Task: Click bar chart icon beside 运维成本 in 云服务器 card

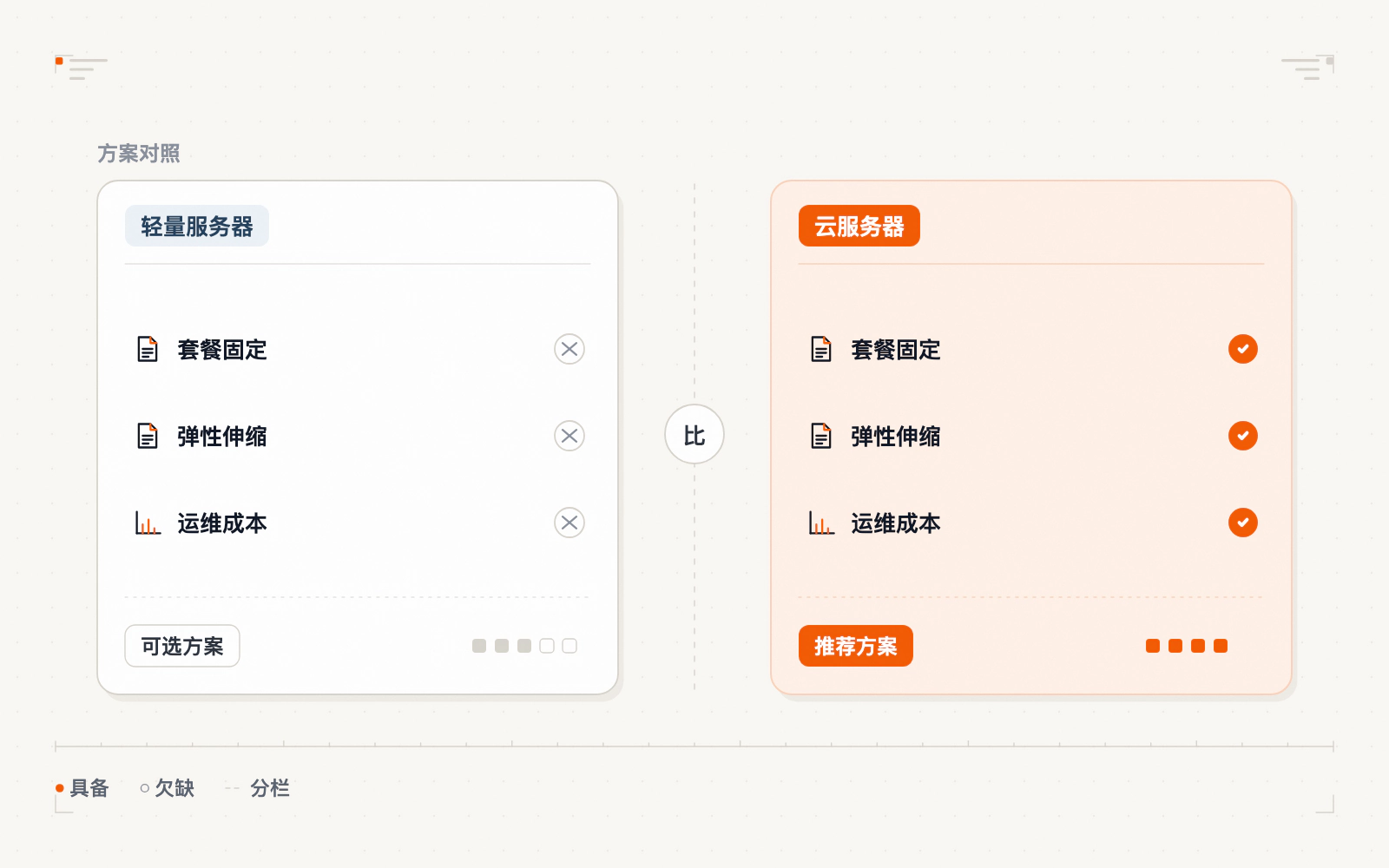Action: tap(821, 523)
